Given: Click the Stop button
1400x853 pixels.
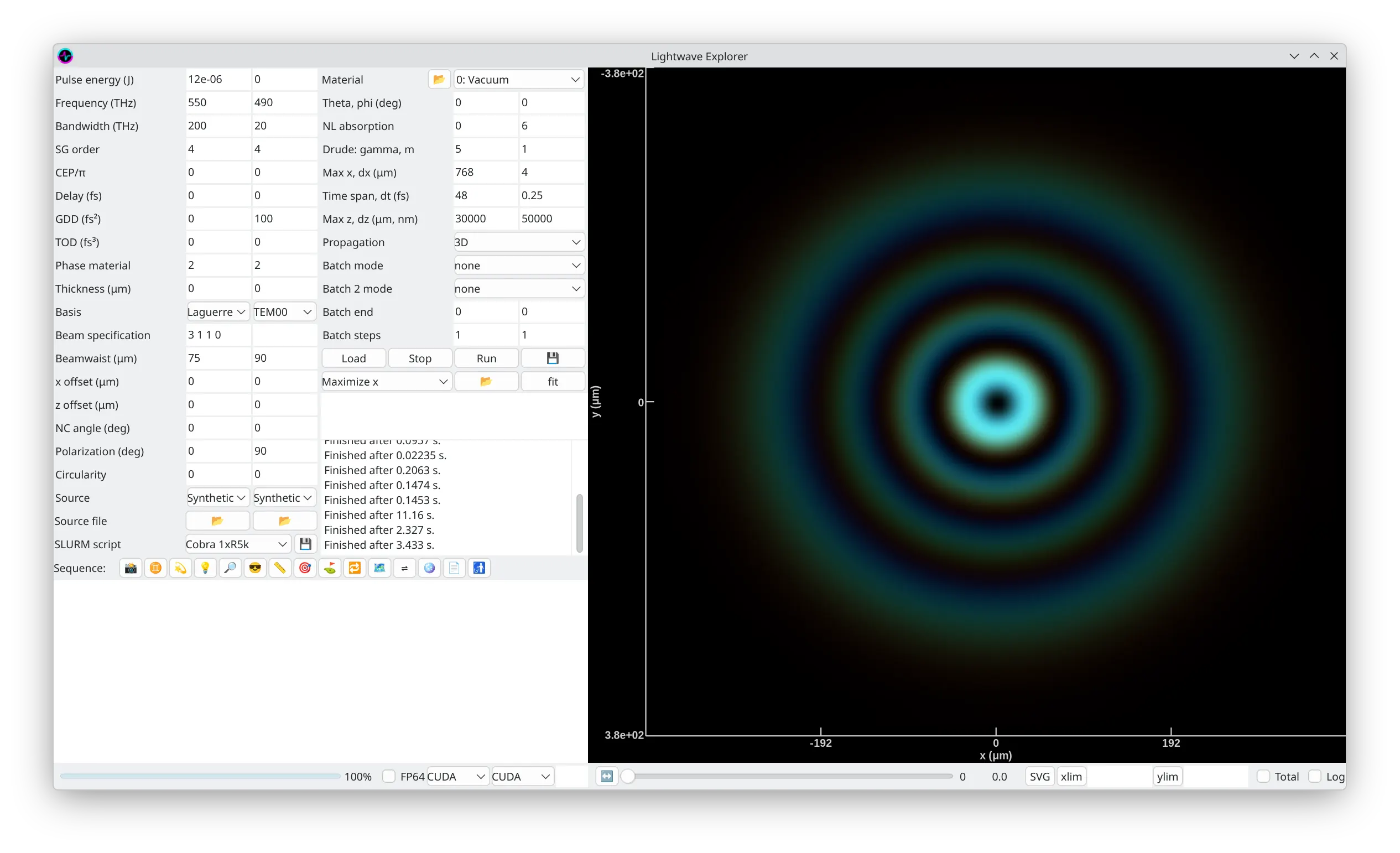Looking at the screenshot, I should 420,358.
